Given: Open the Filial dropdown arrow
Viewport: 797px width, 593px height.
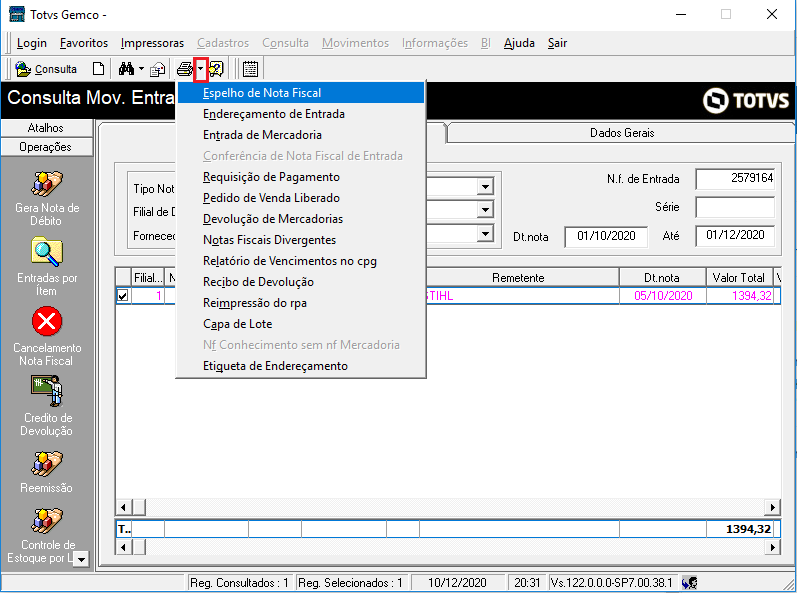Looking at the screenshot, I should pyautogui.click(x=485, y=209).
